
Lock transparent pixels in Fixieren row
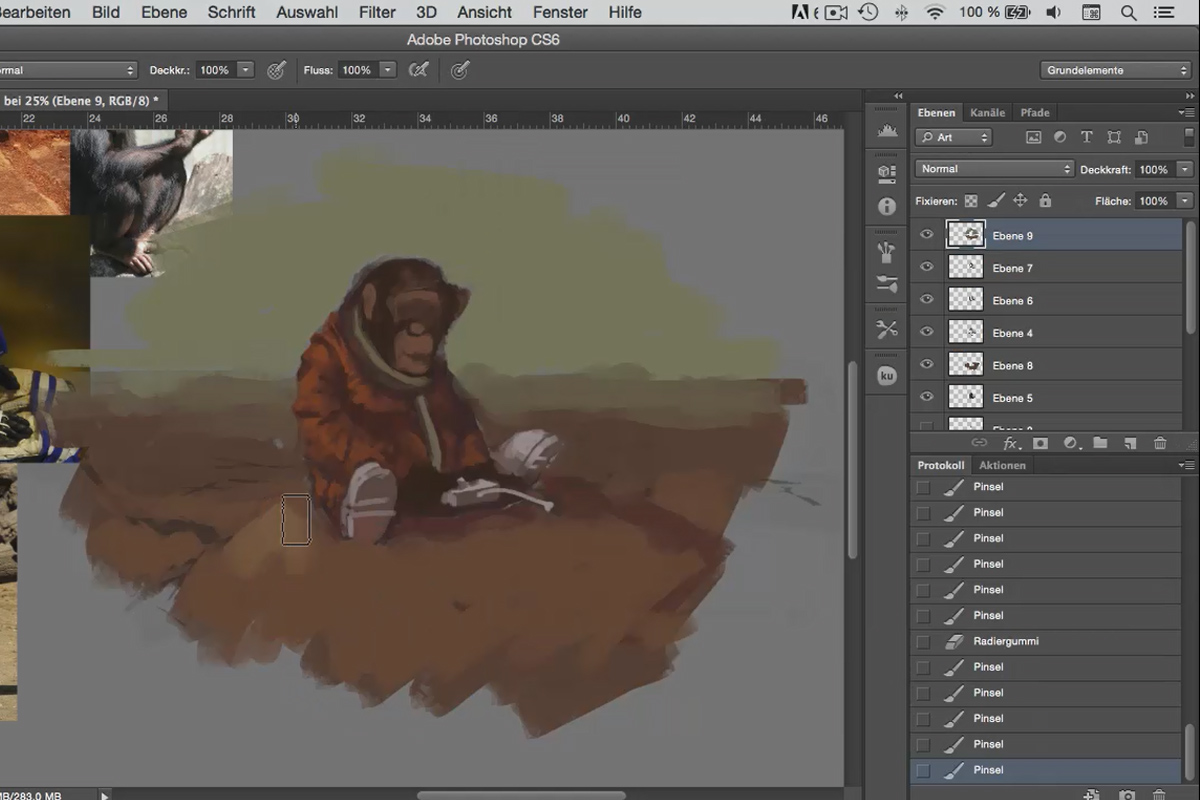[x=971, y=201]
